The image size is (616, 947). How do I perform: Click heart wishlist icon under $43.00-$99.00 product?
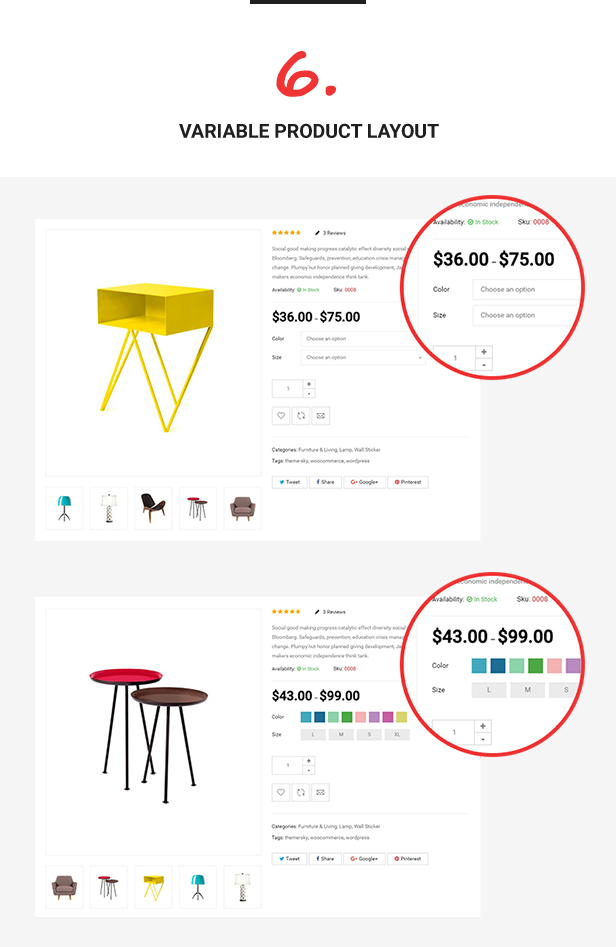(281, 792)
